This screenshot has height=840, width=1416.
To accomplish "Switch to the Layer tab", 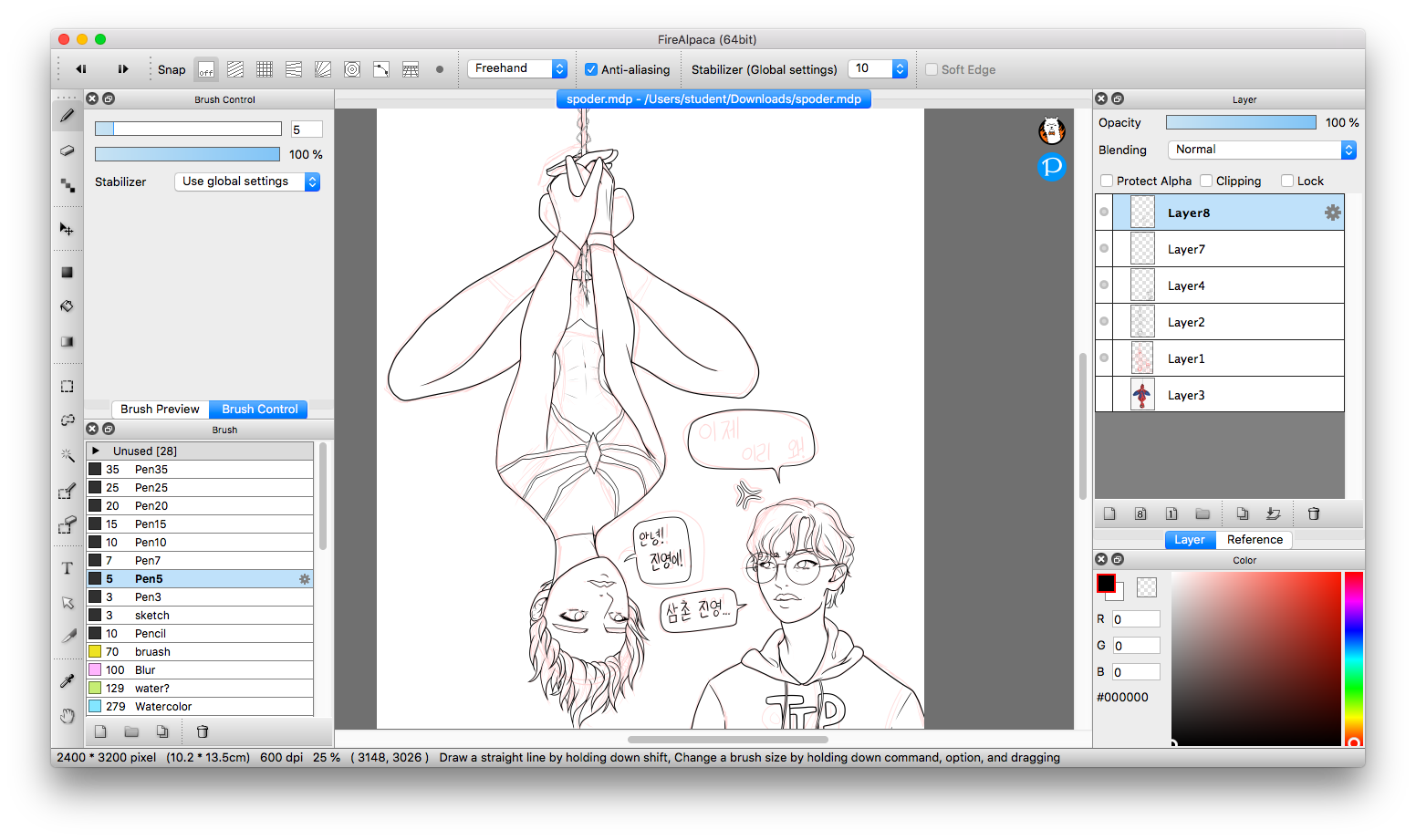I will coord(1189,540).
